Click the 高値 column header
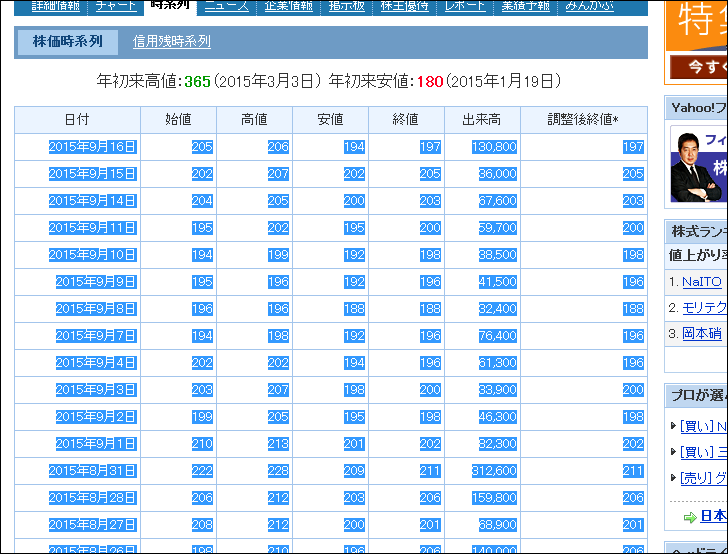728x554 pixels. click(x=254, y=120)
